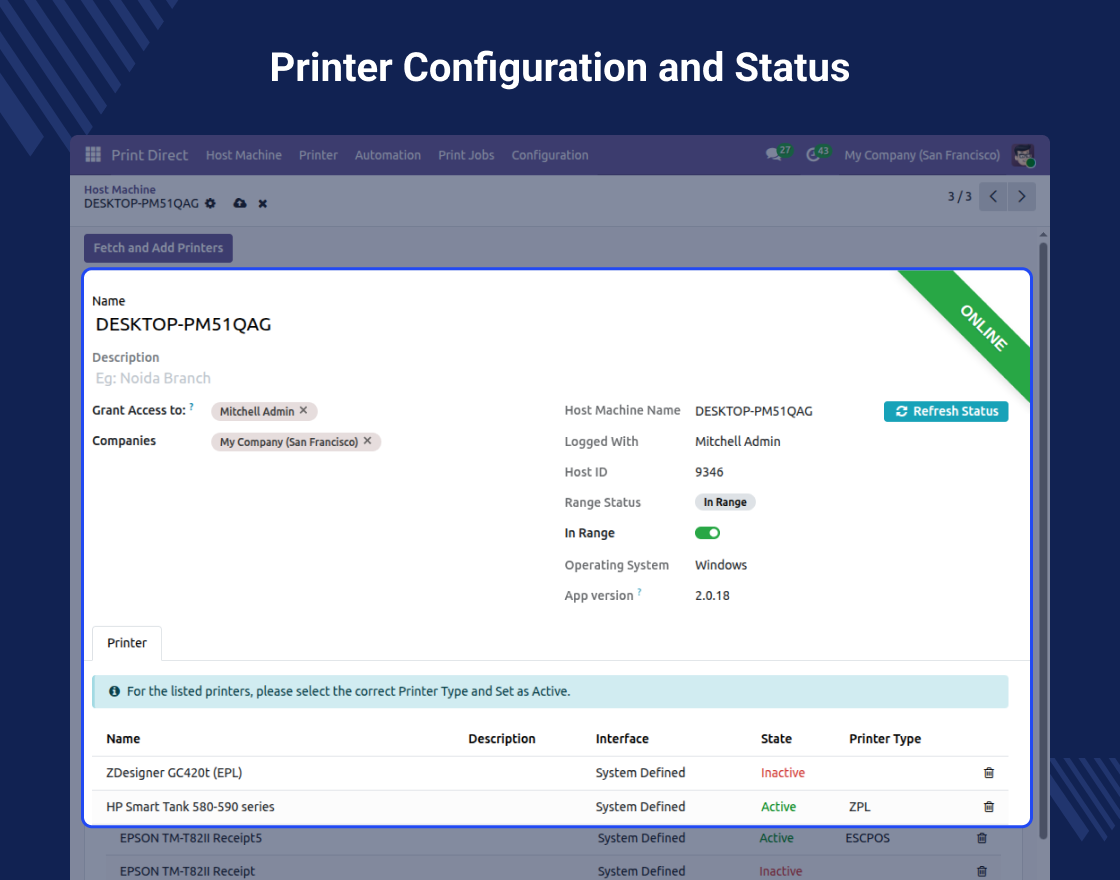Open the Print Jobs menu

466,155
